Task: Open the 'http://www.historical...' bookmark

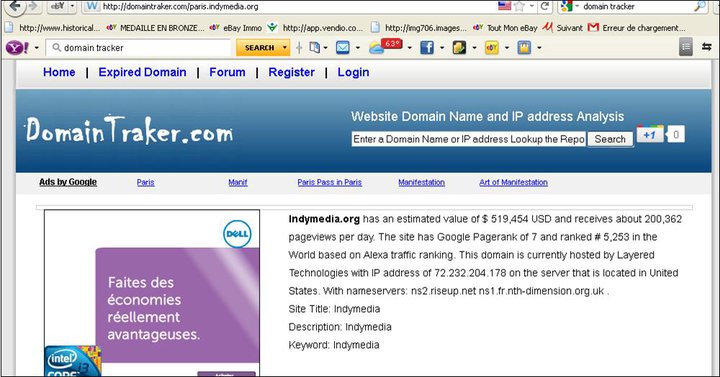Action: 52,28
